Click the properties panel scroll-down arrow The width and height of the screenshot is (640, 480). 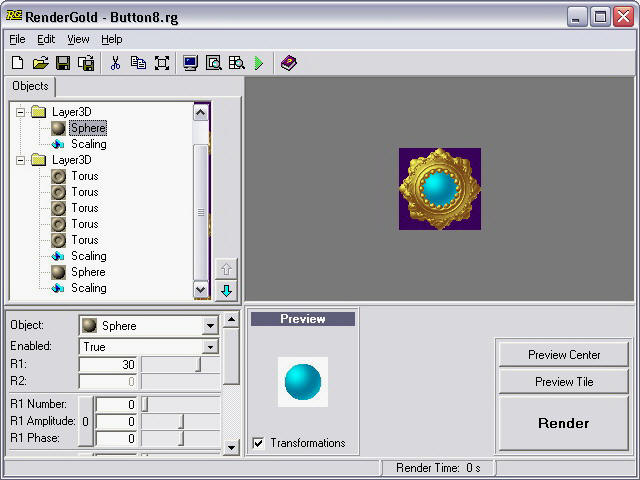(231, 447)
